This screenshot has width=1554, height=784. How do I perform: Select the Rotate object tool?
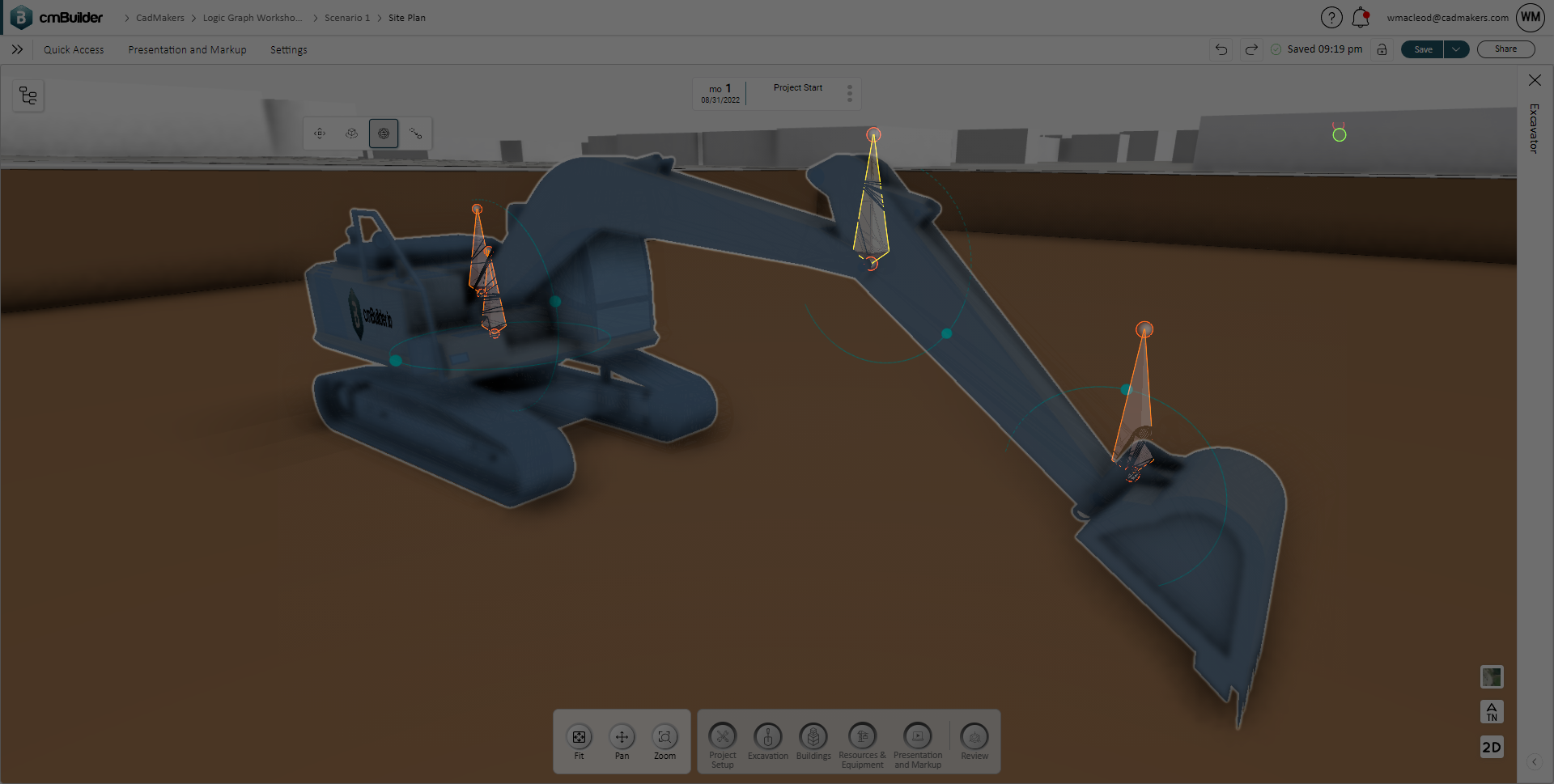[x=351, y=133]
